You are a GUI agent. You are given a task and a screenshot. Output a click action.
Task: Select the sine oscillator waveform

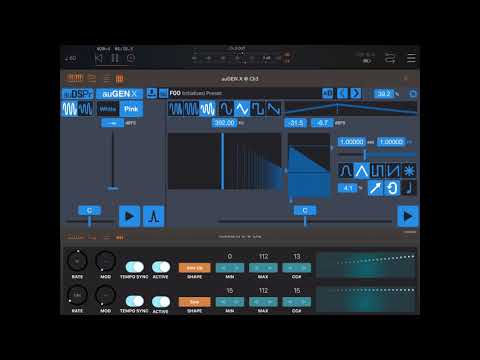click(x=225, y=109)
